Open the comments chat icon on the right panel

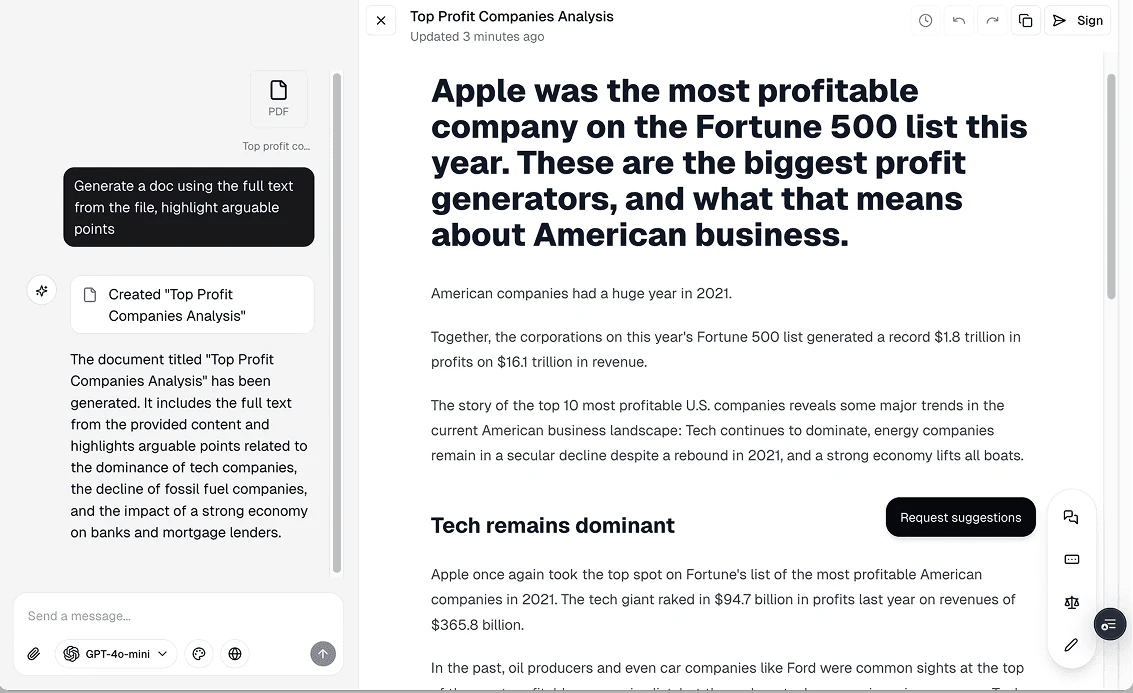1071,517
